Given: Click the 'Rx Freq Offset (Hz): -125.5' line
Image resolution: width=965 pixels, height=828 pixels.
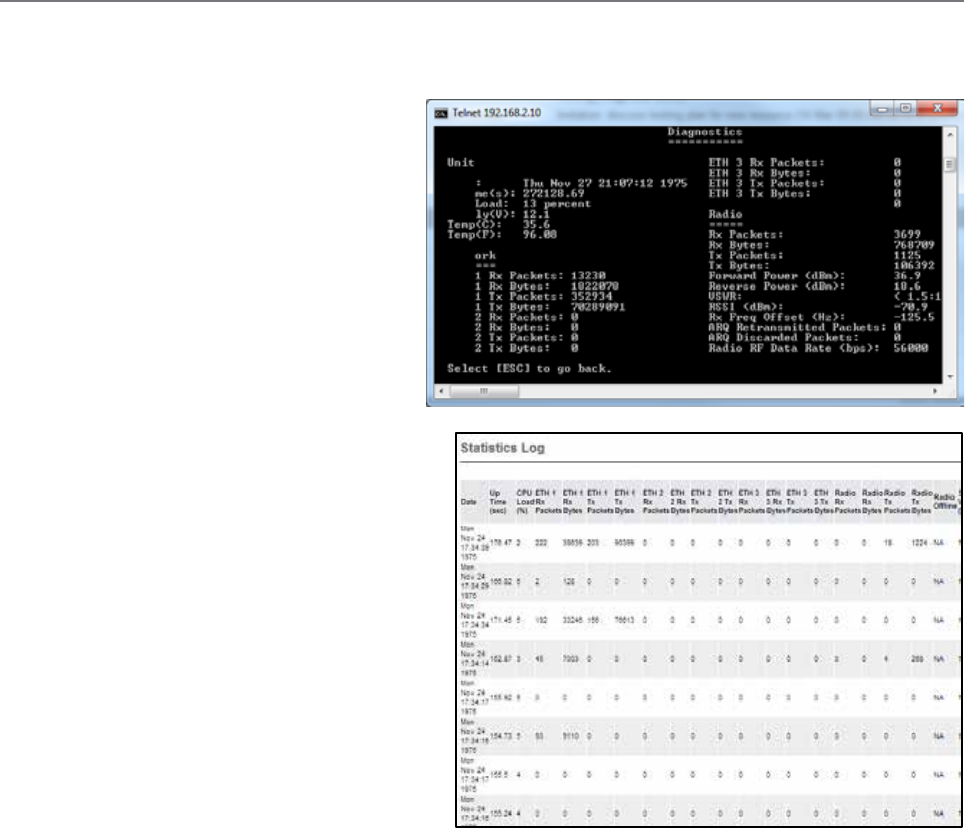Looking at the screenshot, I should point(822,317).
